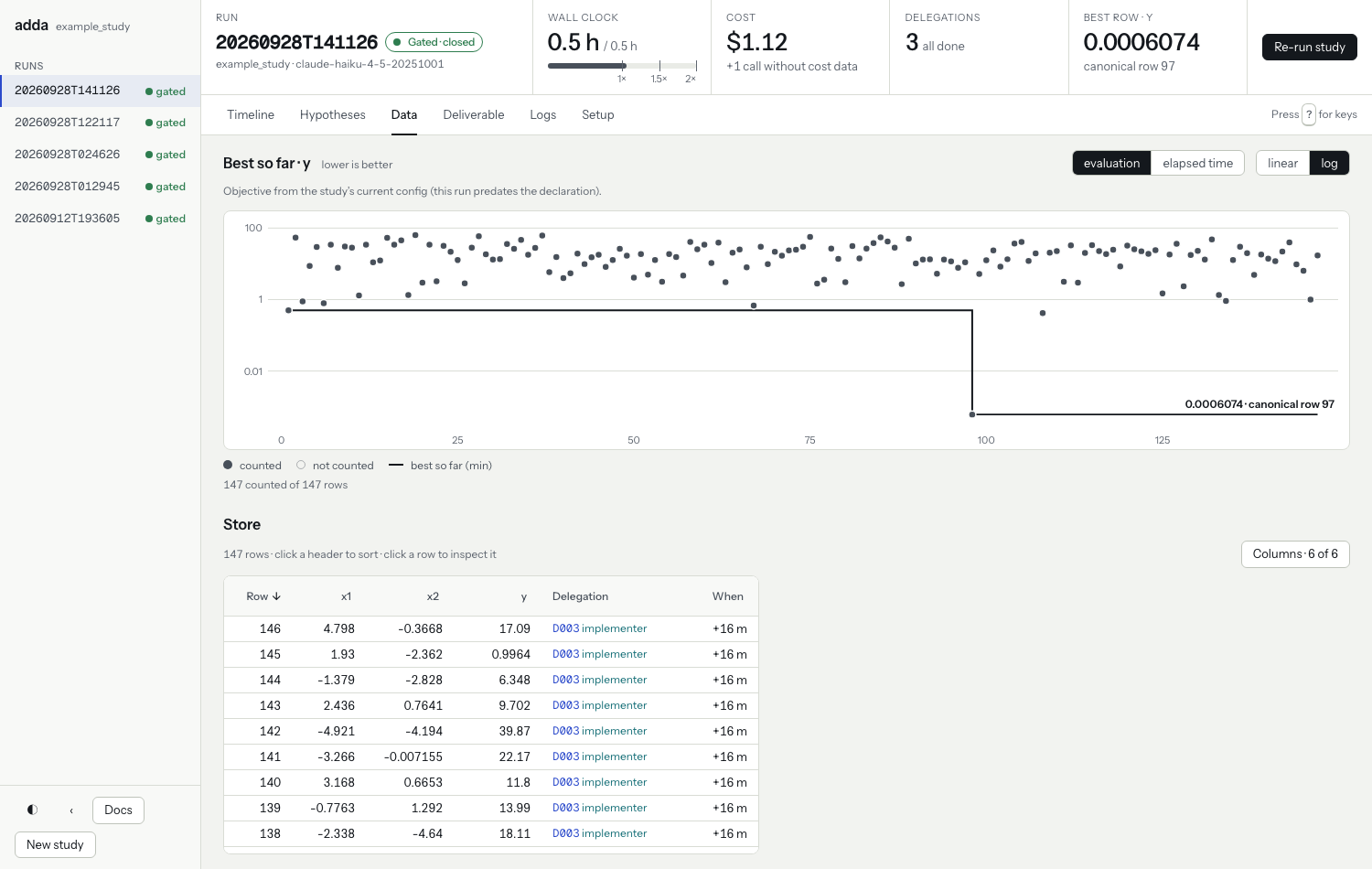Switch chart x-axis to evaluation
The image size is (1372, 869).
coord(1111,163)
